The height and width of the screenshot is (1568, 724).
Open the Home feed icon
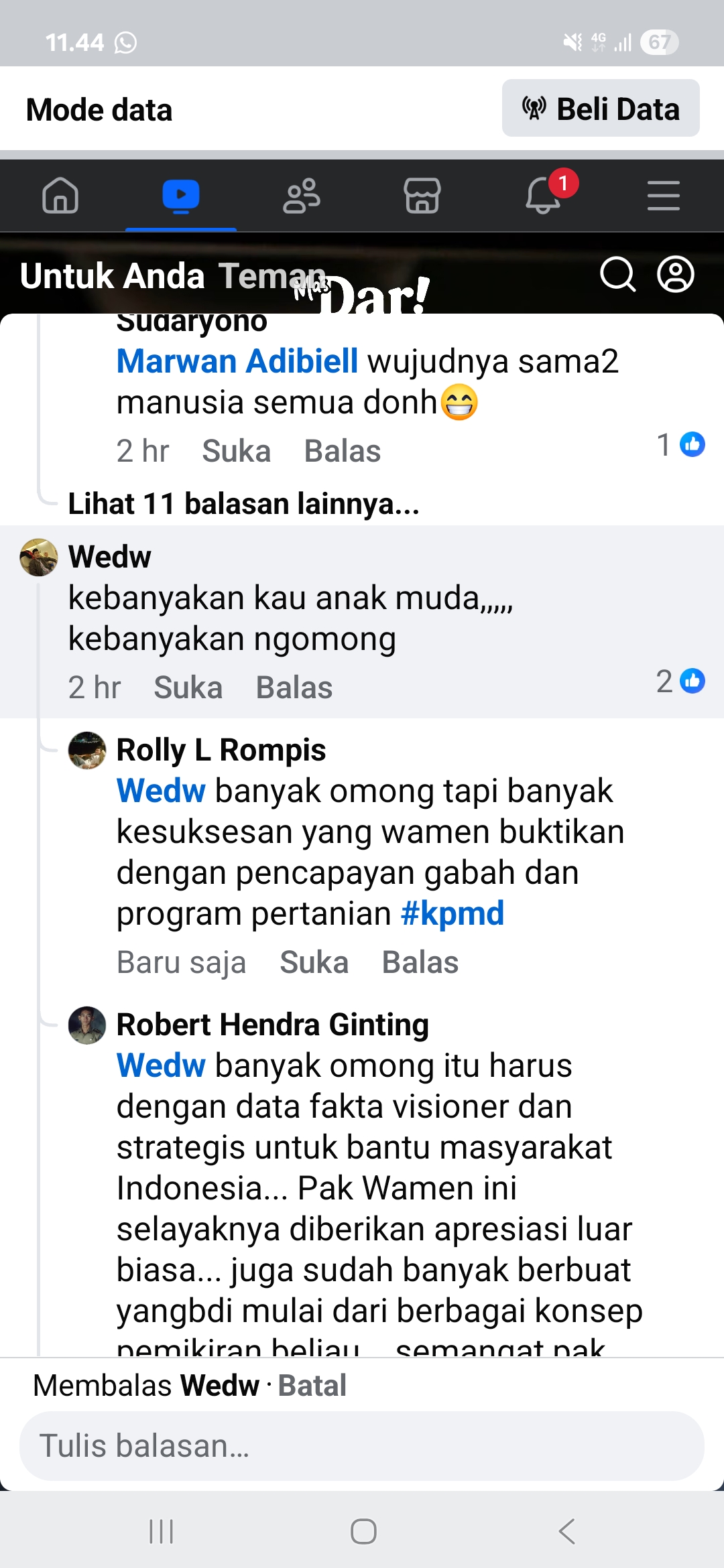point(60,196)
